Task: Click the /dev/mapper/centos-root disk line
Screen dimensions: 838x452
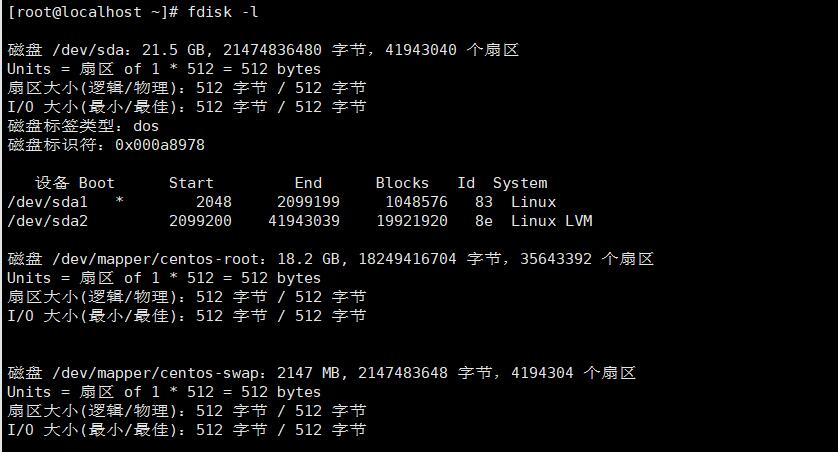Action: tap(330, 259)
